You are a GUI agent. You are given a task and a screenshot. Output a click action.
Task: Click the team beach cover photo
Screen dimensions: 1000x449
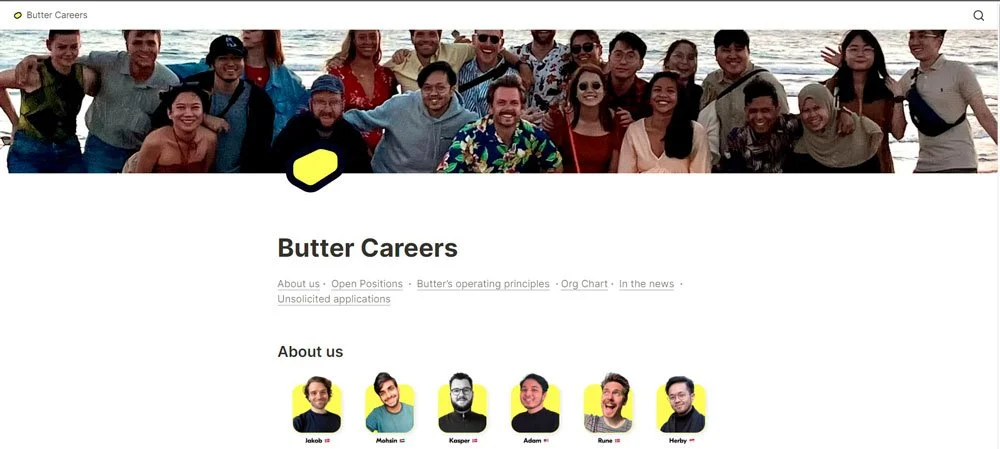click(500, 101)
